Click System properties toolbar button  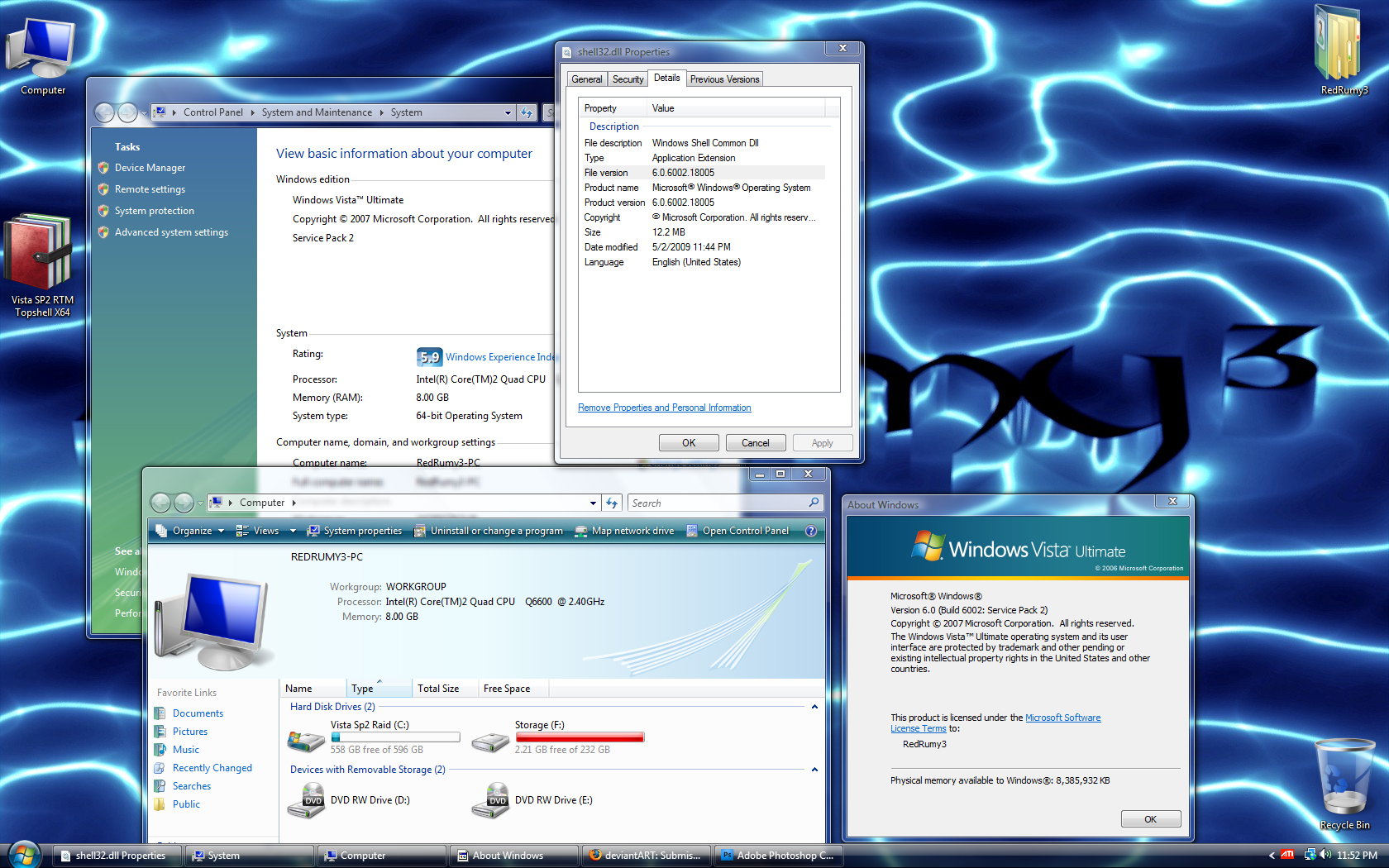coord(354,531)
